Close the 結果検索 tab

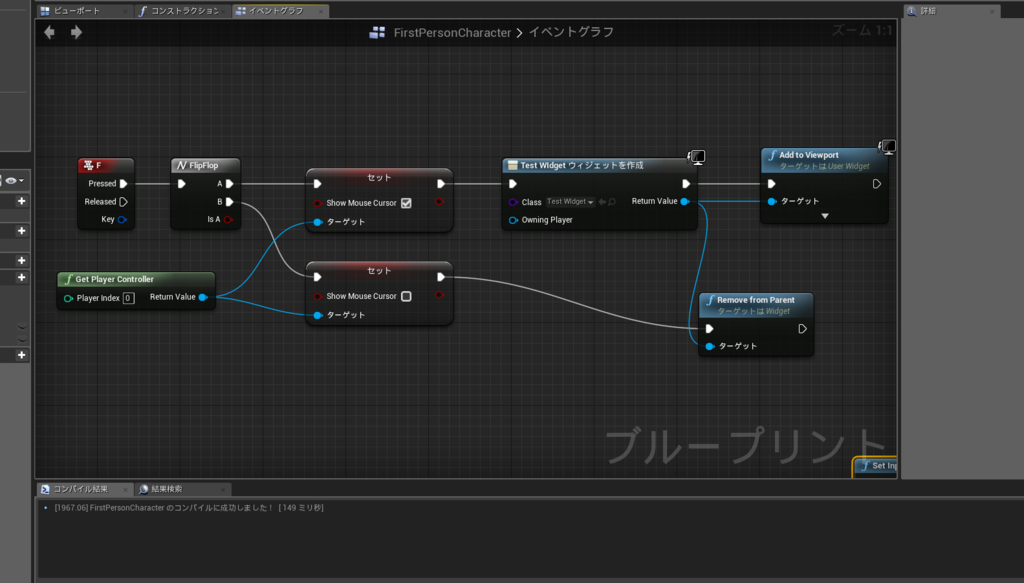click(x=223, y=489)
